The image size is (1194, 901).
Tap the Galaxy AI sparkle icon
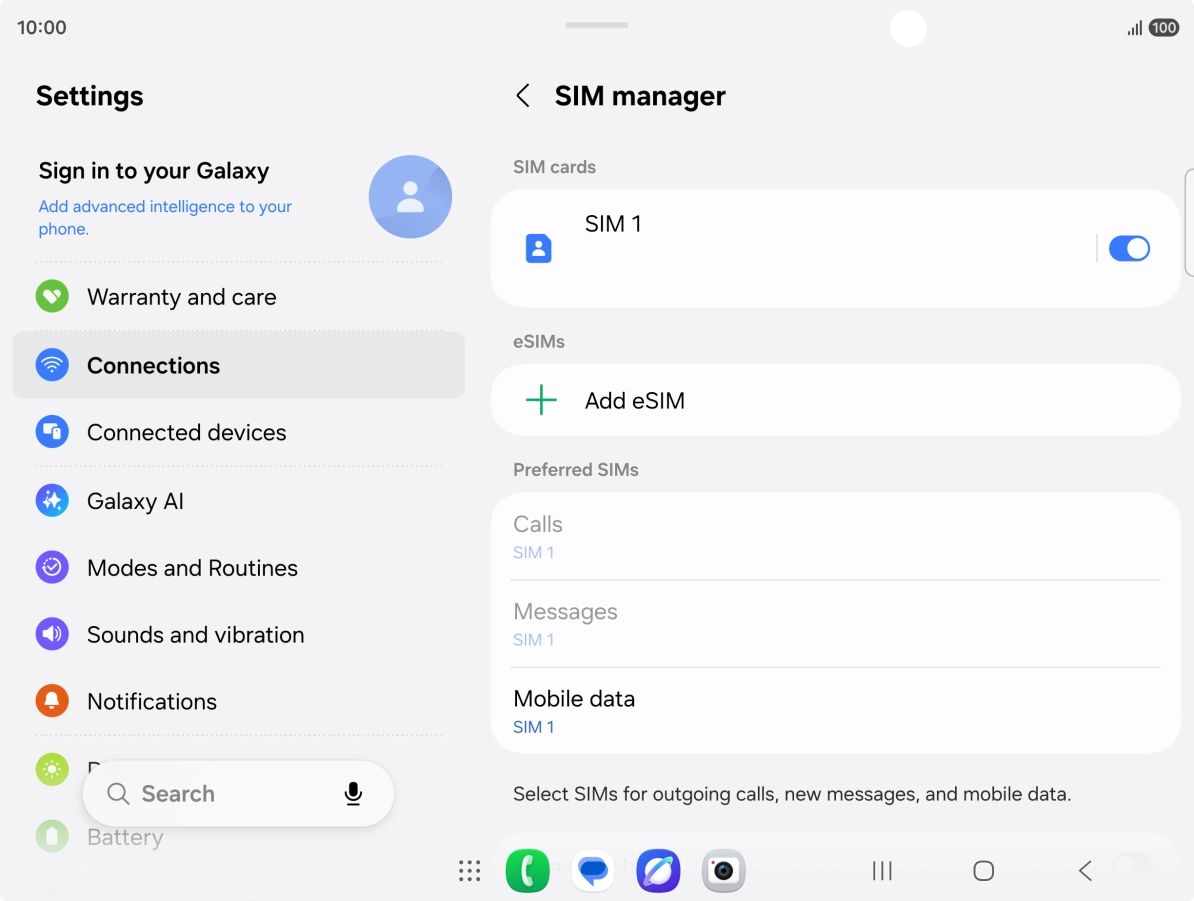(52, 500)
